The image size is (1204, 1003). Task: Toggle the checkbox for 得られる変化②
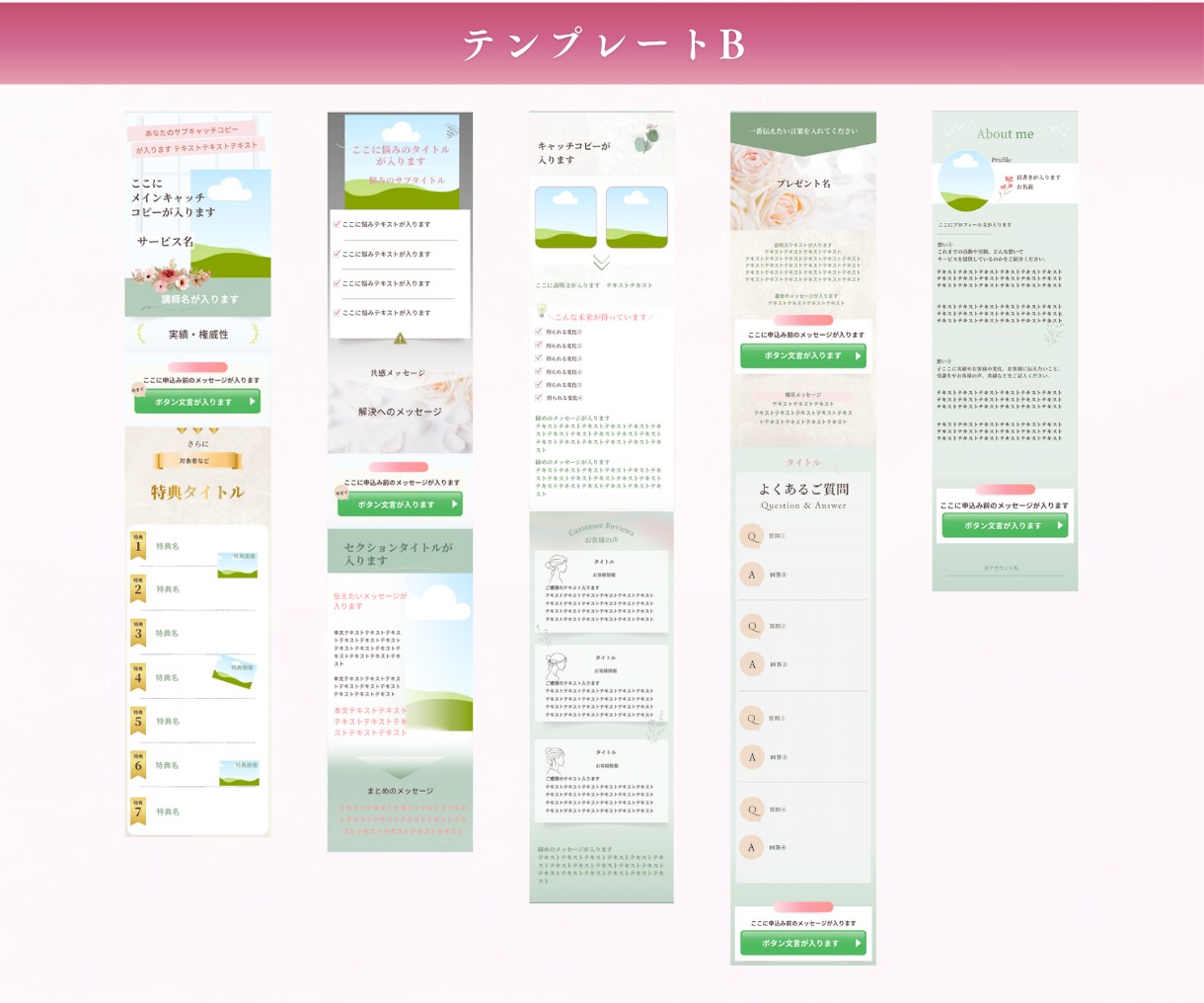point(539,346)
